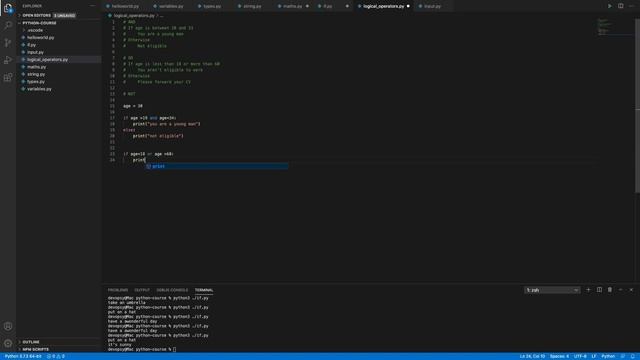Split the terminal pane
Image resolution: width=640 pixels, height=360 pixels.
(599, 290)
